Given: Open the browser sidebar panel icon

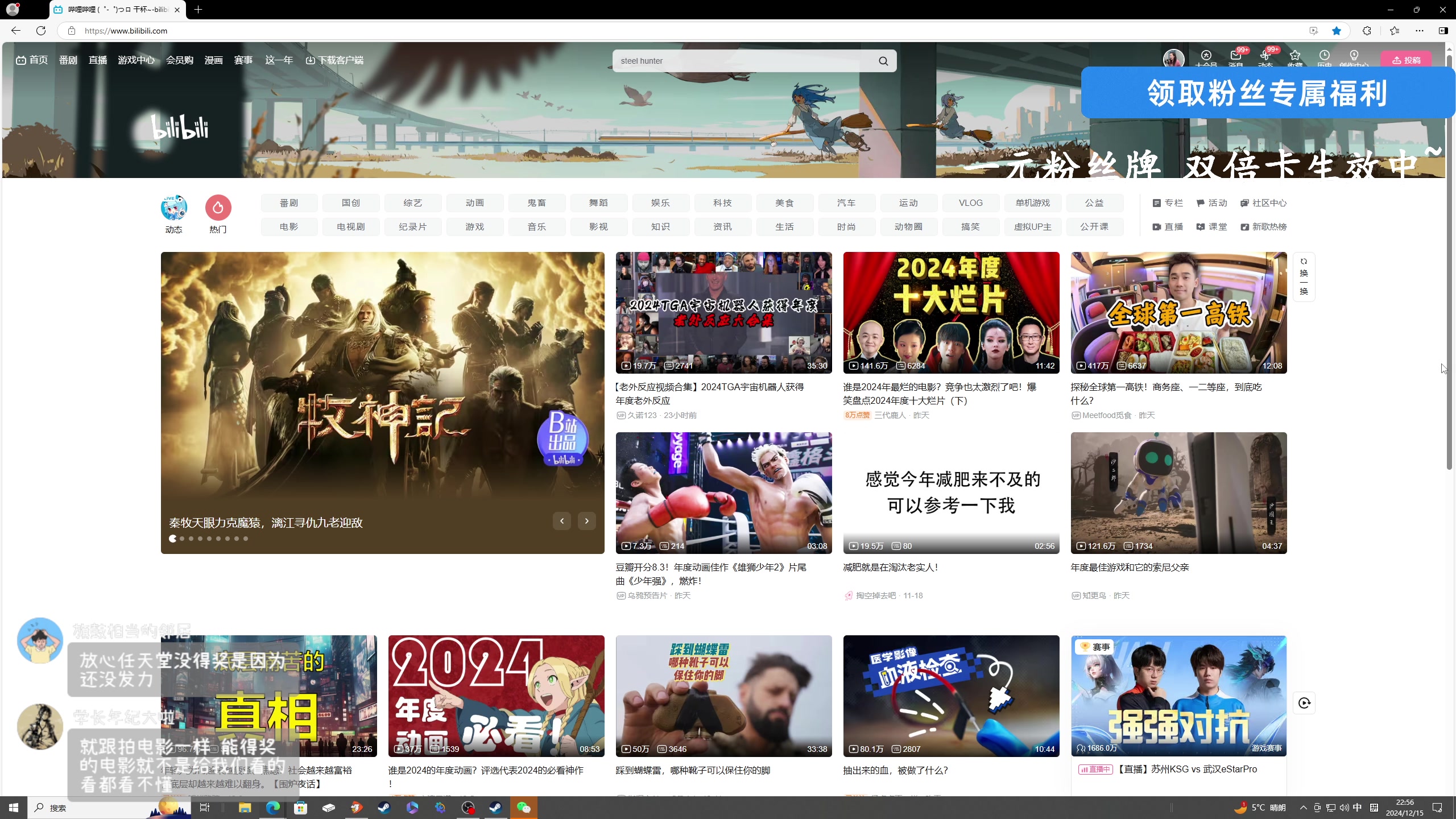Looking at the screenshot, I should click(1443, 31).
